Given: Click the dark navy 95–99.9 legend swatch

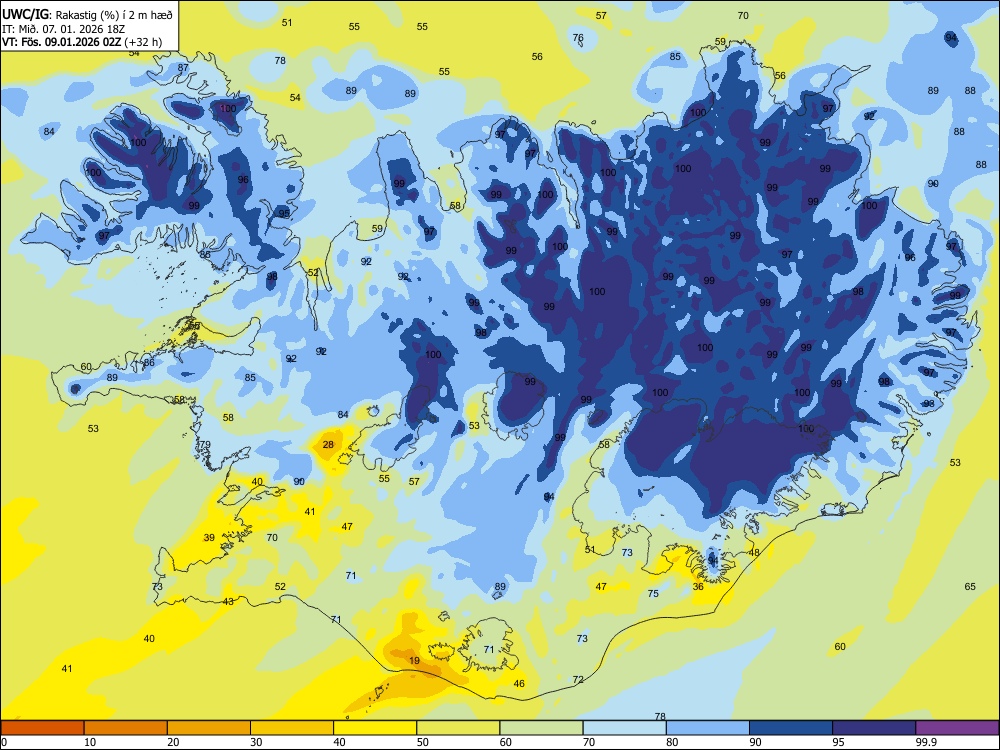Looking at the screenshot, I should pyautogui.click(x=874, y=728).
